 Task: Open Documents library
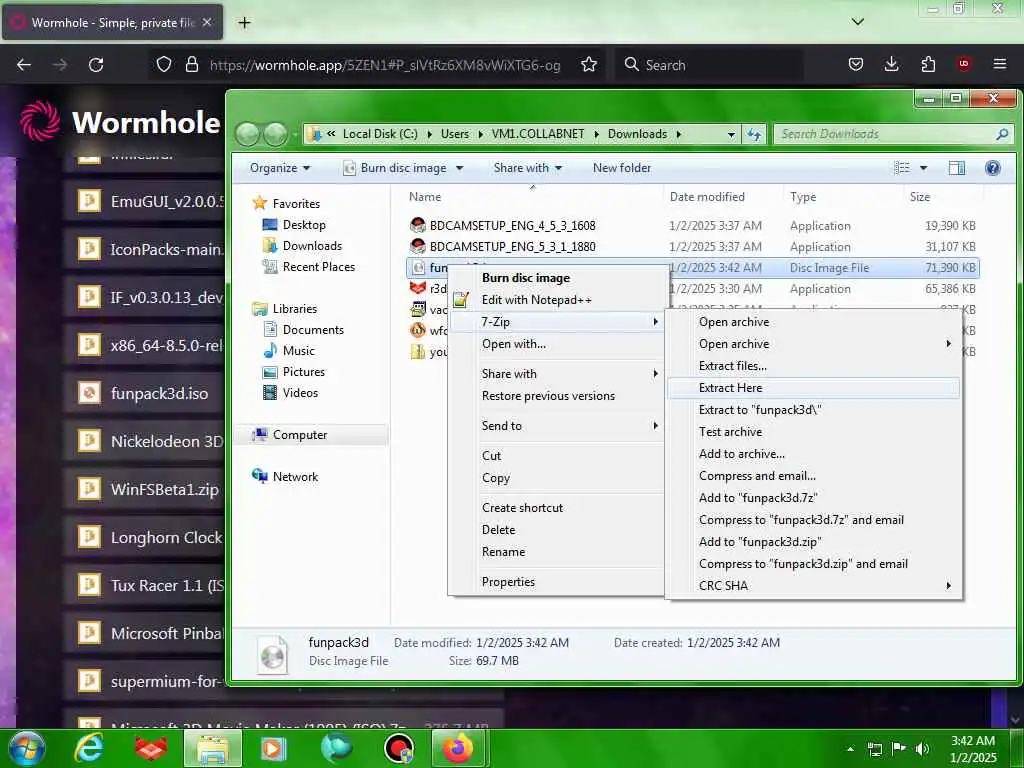tap(304, 330)
